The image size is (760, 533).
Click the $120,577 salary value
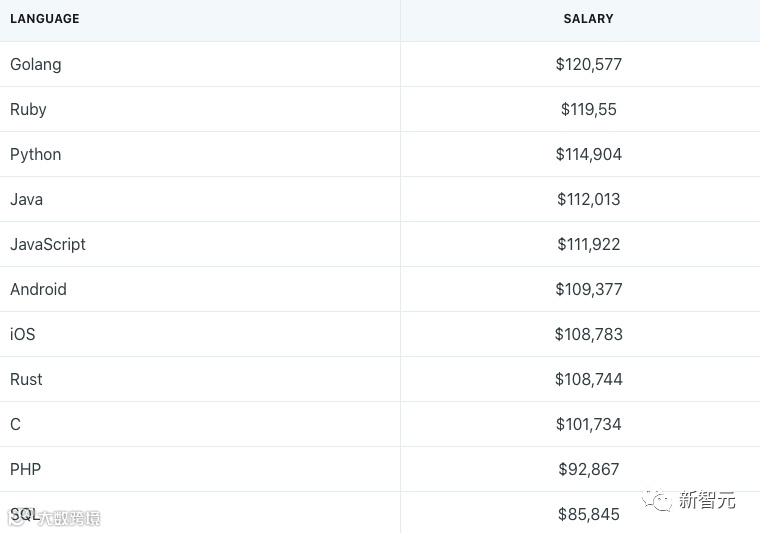pyautogui.click(x=589, y=64)
